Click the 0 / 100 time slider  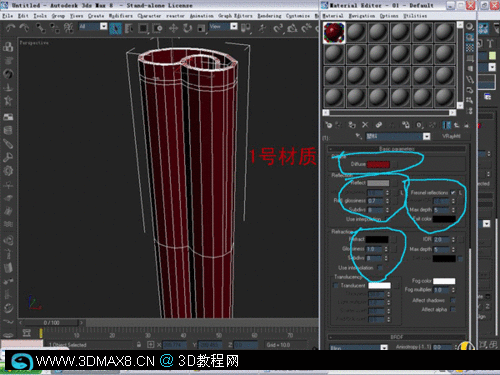click(51, 323)
